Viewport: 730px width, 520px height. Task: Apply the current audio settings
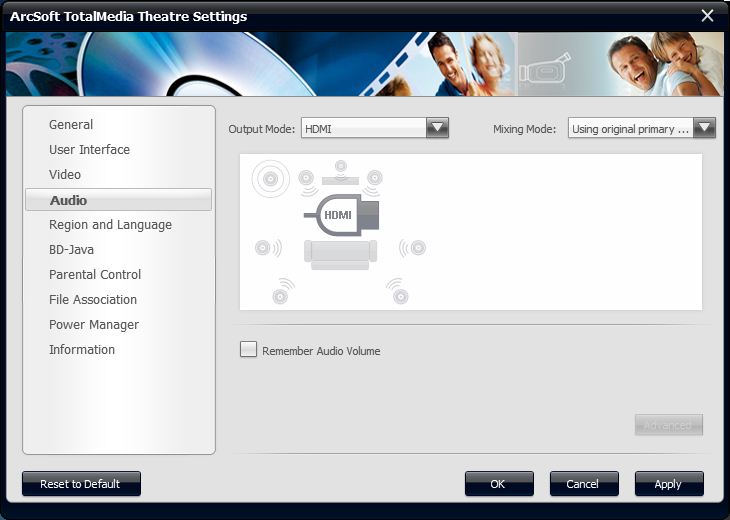[669, 484]
